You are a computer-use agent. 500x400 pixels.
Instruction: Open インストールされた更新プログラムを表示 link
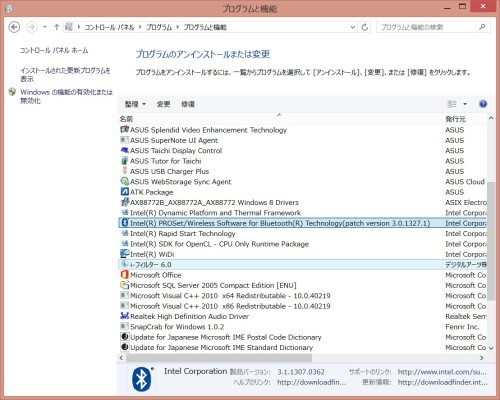pos(65,75)
